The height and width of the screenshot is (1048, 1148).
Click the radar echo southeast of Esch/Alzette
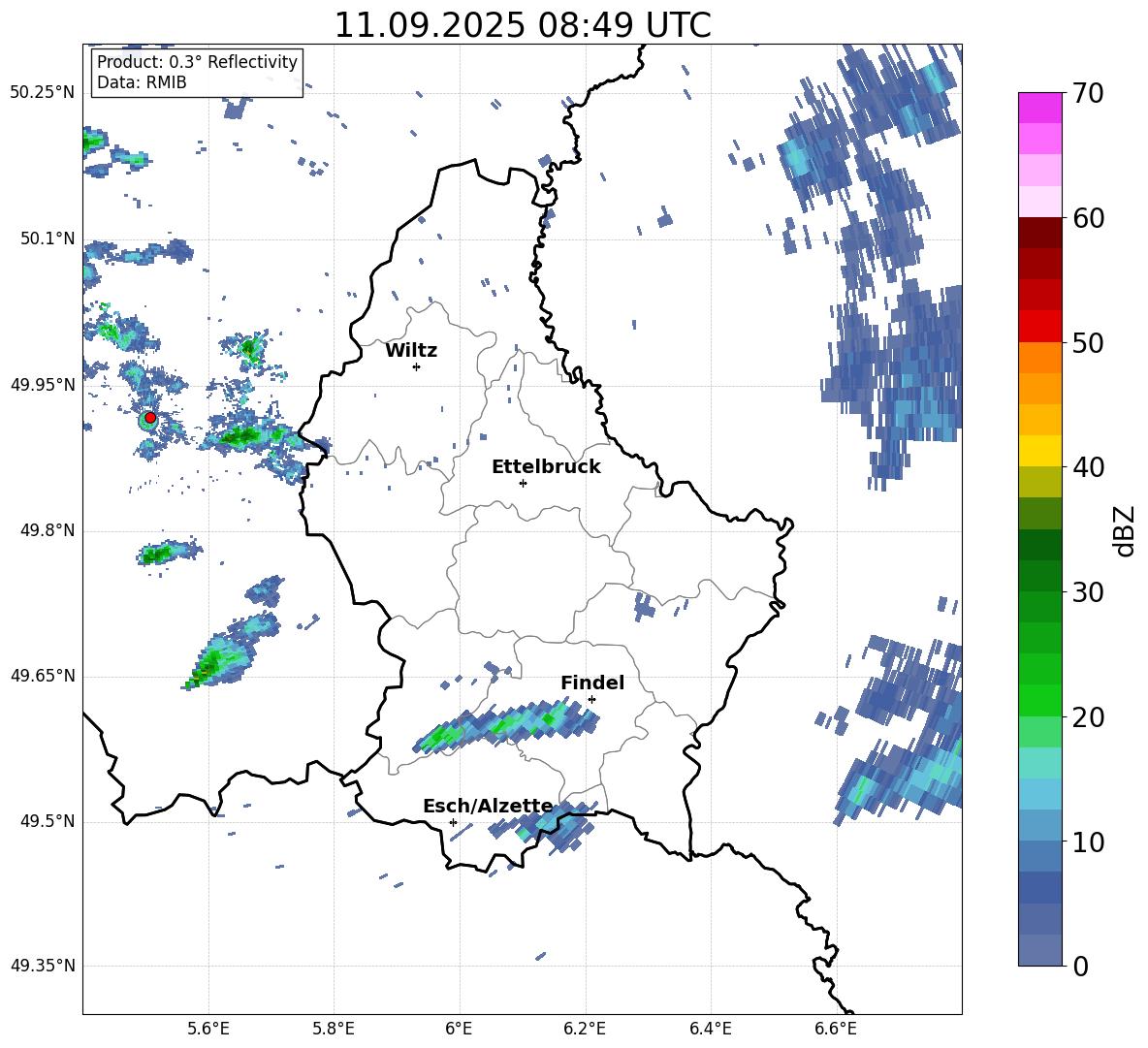(x=544, y=827)
